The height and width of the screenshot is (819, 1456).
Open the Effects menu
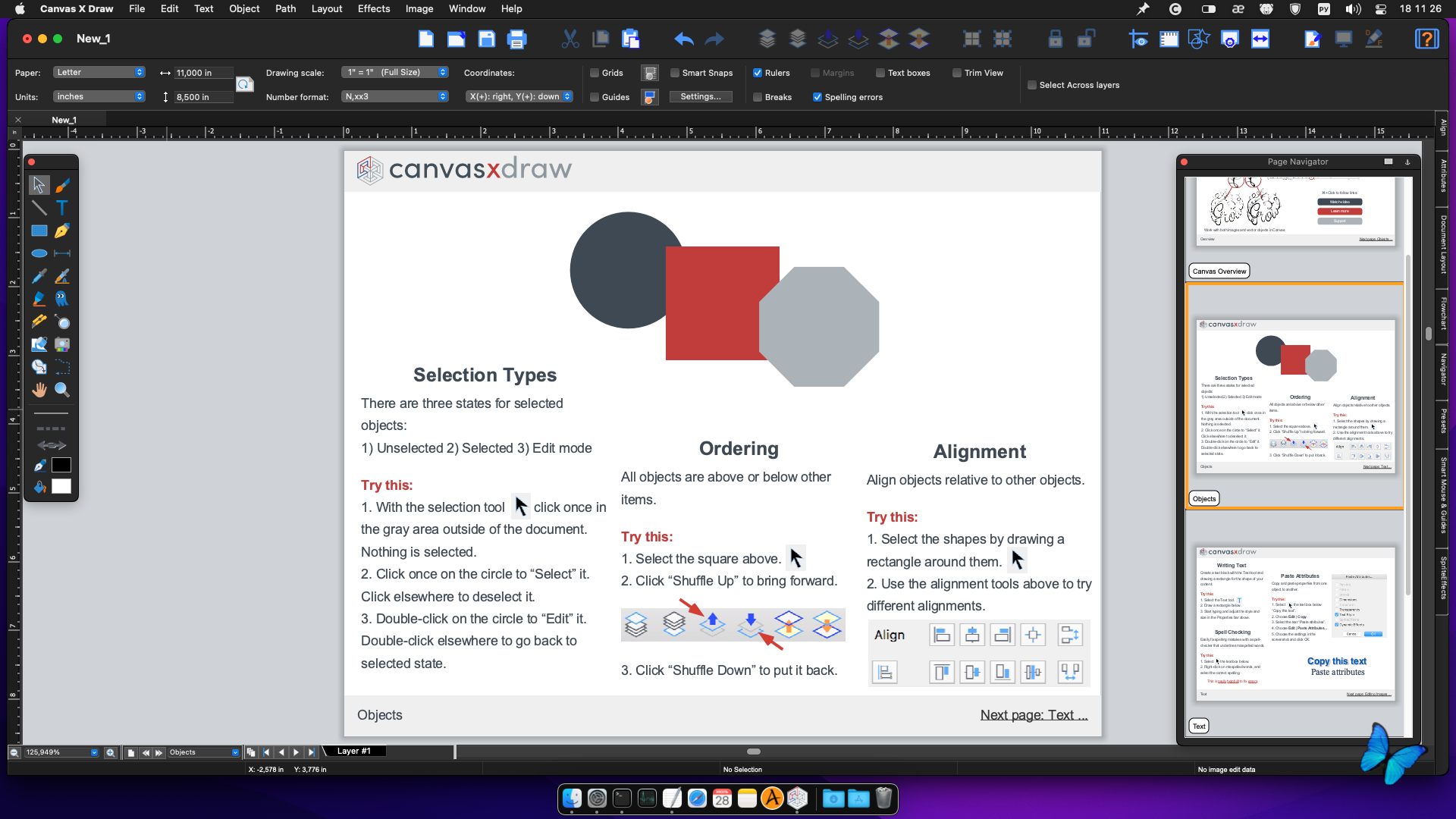(x=373, y=9)
